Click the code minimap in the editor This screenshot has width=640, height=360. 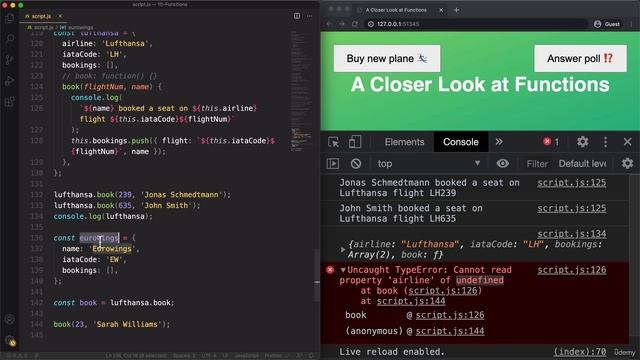(x=301, y=90)
